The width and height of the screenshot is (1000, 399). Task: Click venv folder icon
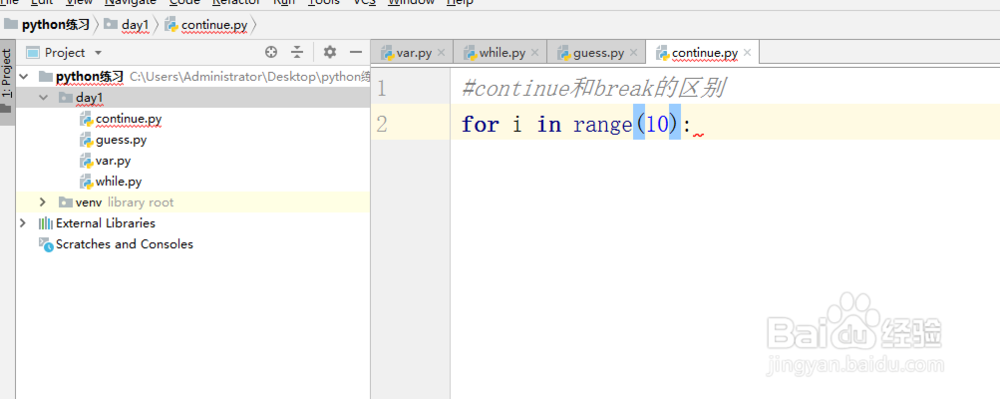click(65, 202)
